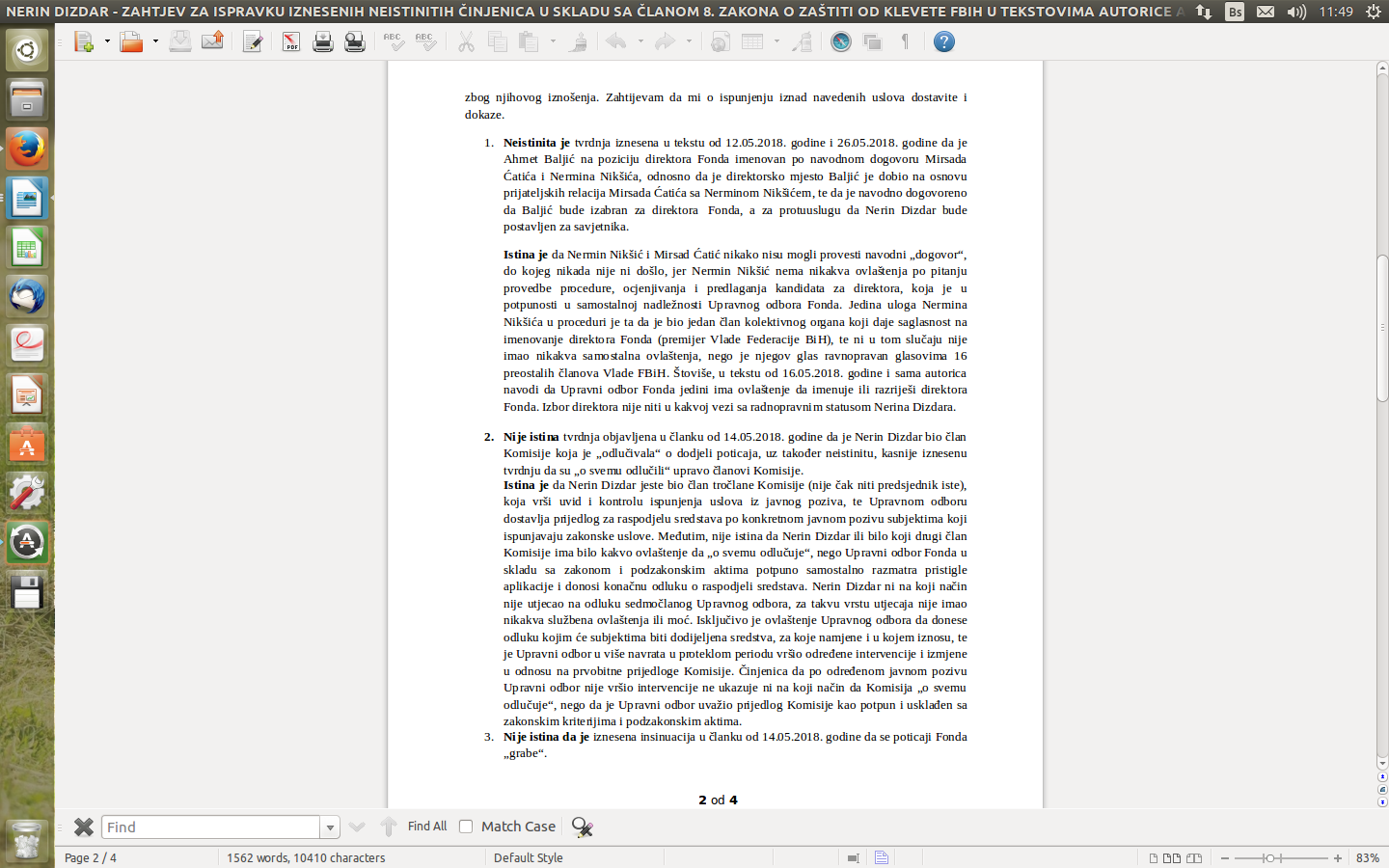
Task: Click the zoom in plus button
Action: point(1338,857)
